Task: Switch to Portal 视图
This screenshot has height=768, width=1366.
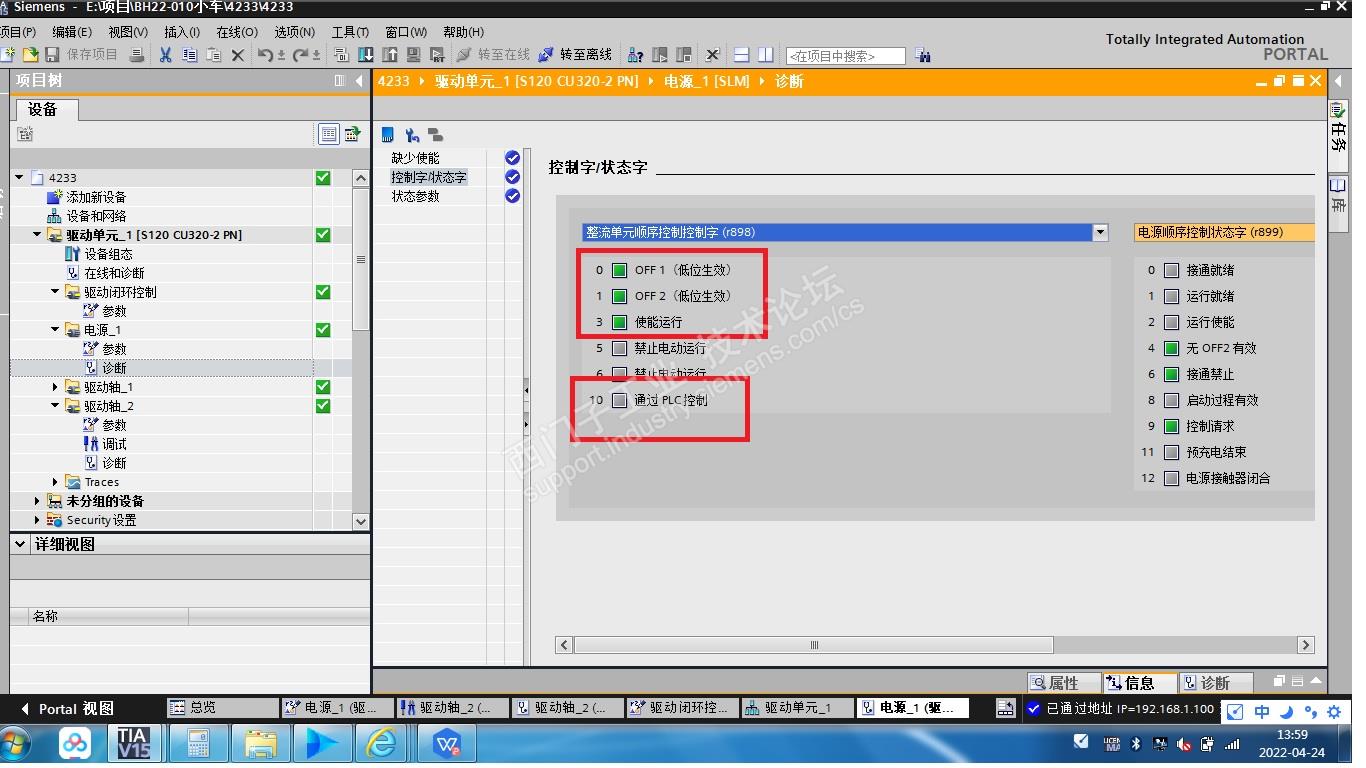Action: (x=68, y=709)
